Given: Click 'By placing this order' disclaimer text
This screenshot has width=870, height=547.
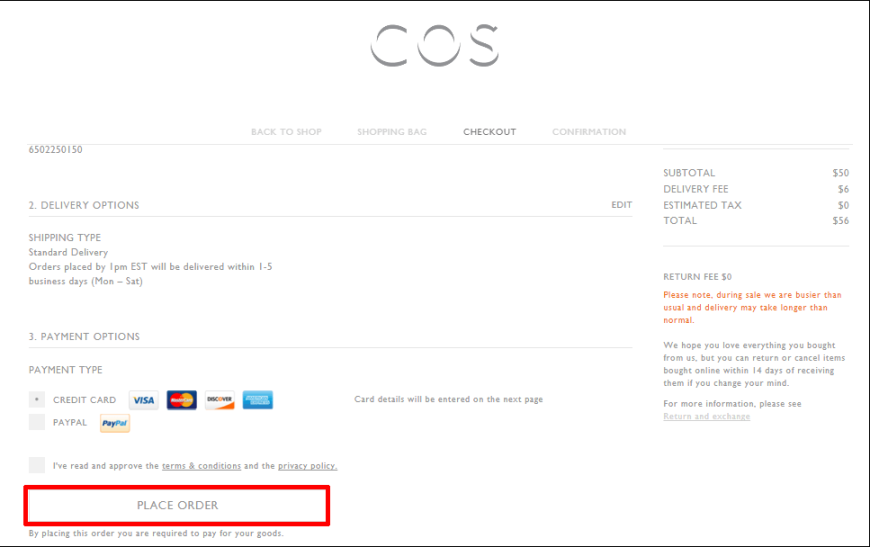Looking at the screenshot, I should (156, 534).
